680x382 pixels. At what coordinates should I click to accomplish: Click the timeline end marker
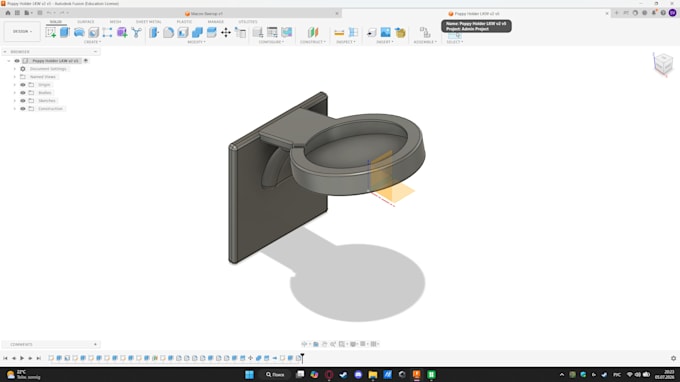pos(302,358)
